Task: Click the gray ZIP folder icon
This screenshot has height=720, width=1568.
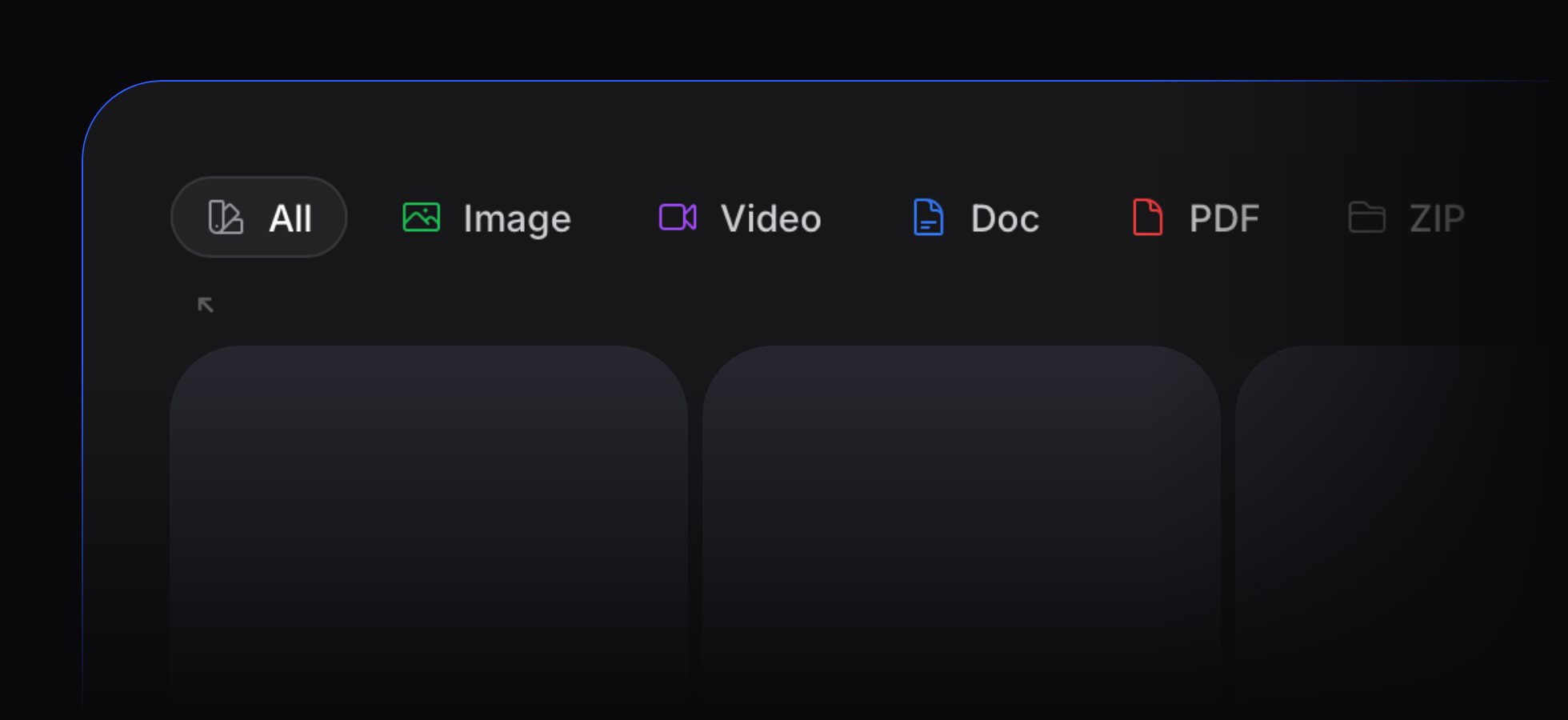Action: pos(1366,217)
